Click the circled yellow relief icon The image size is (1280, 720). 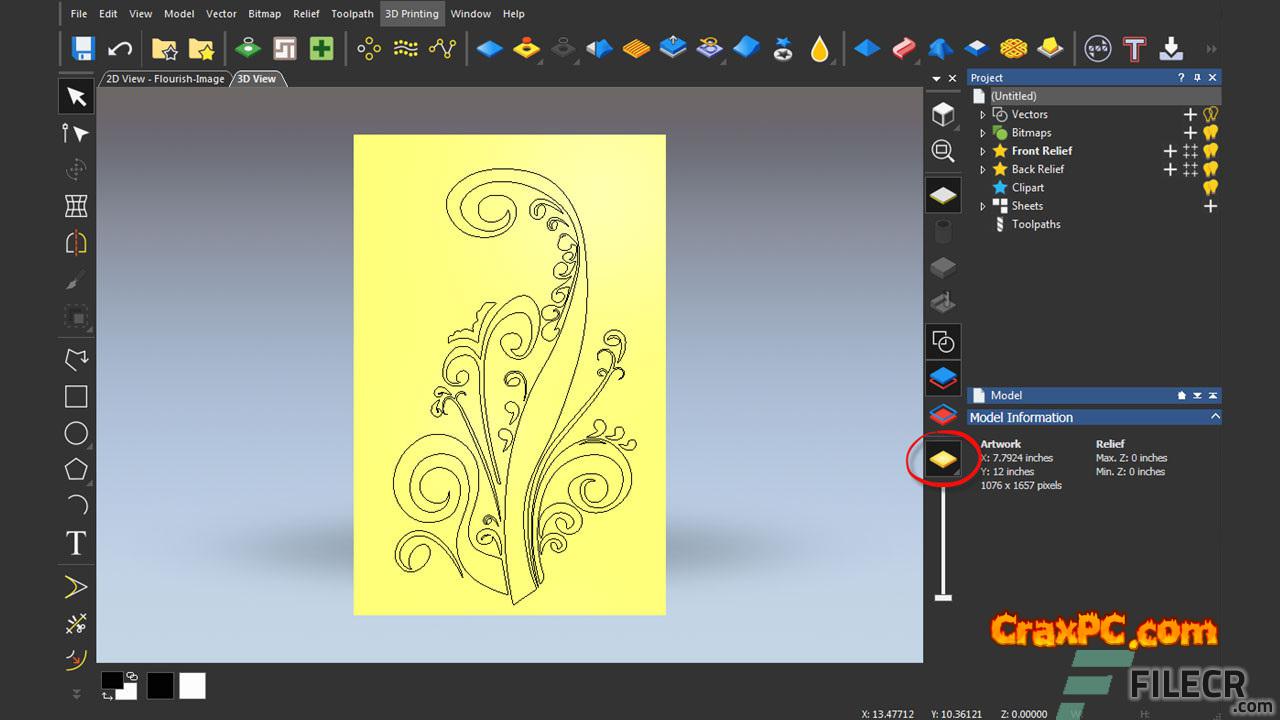(x=943, y=459)
